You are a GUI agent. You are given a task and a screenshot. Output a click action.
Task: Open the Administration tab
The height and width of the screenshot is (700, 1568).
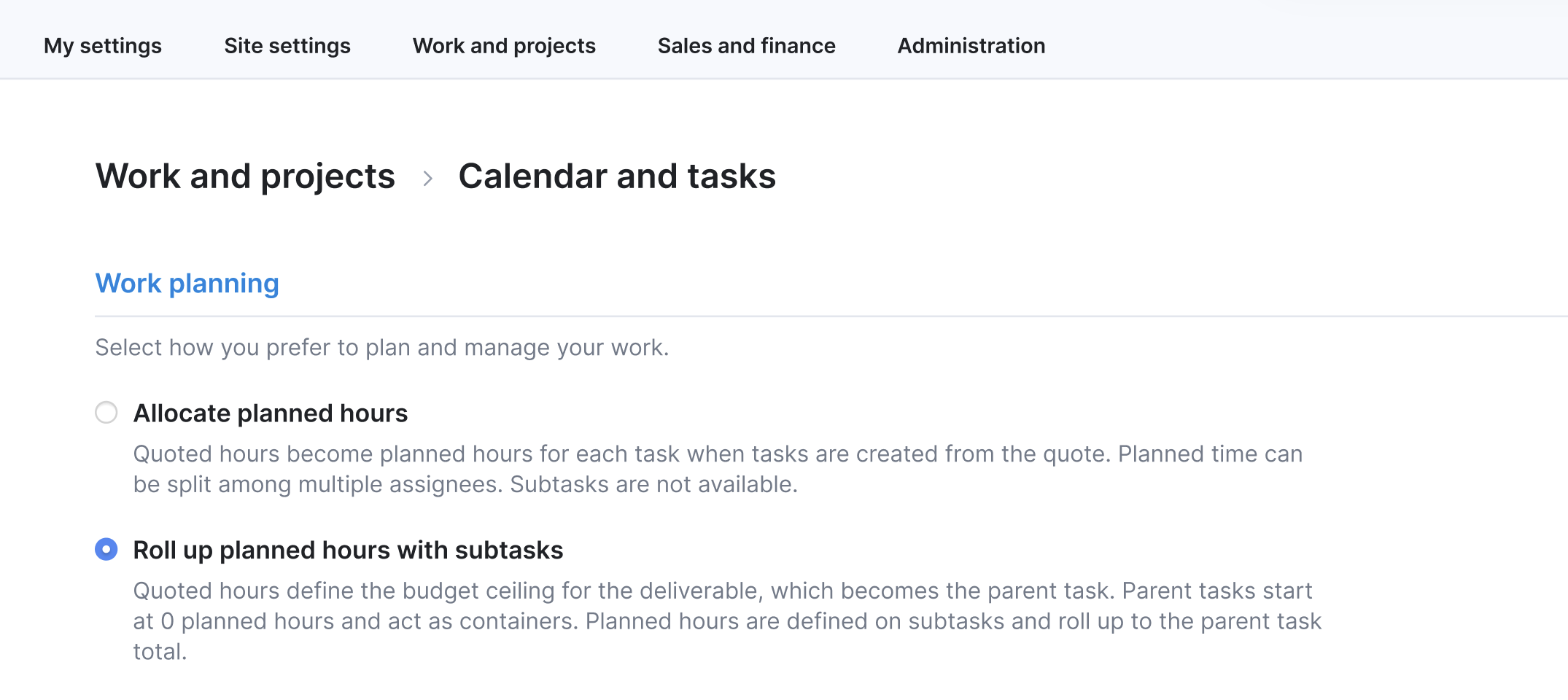coord(971,46)
